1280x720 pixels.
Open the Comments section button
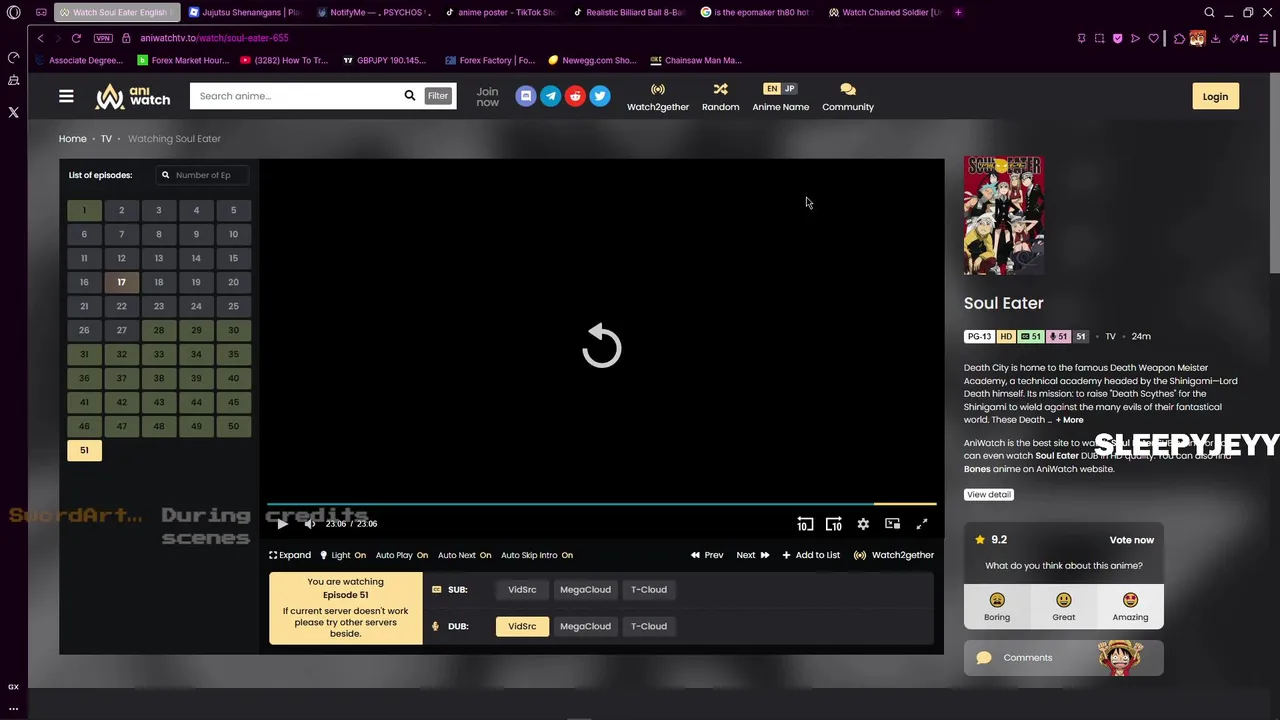click(x=1063, y=658)
